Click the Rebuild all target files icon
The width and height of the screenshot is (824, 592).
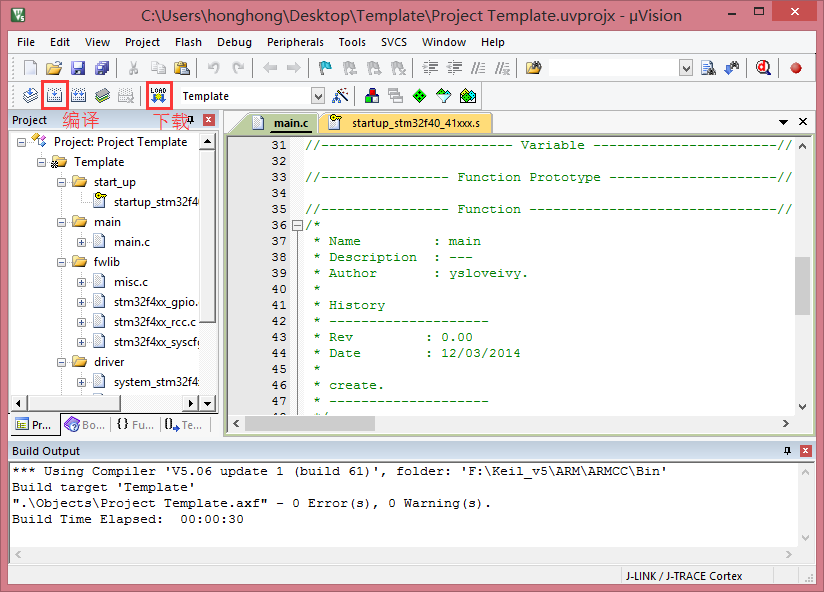[x=78, y=96]
